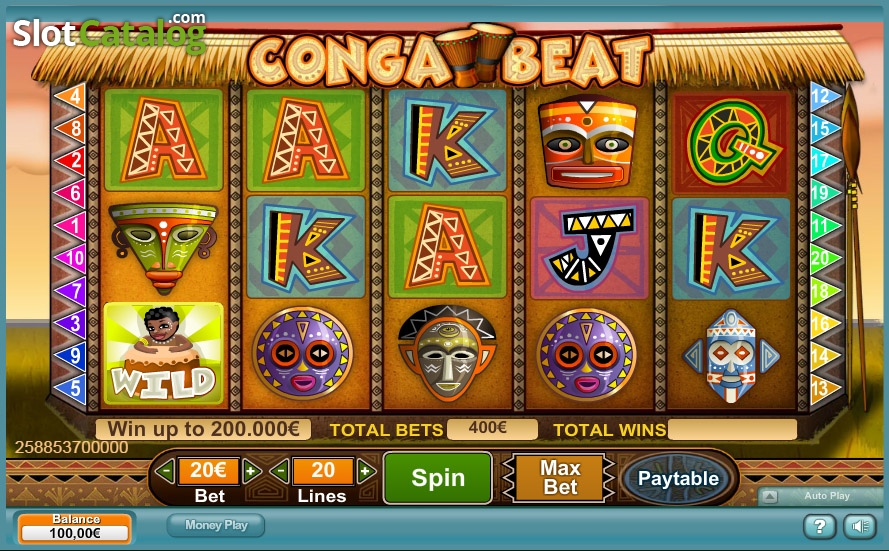
Task: Click the 20€ bet value field
Action: pos(208,471)
